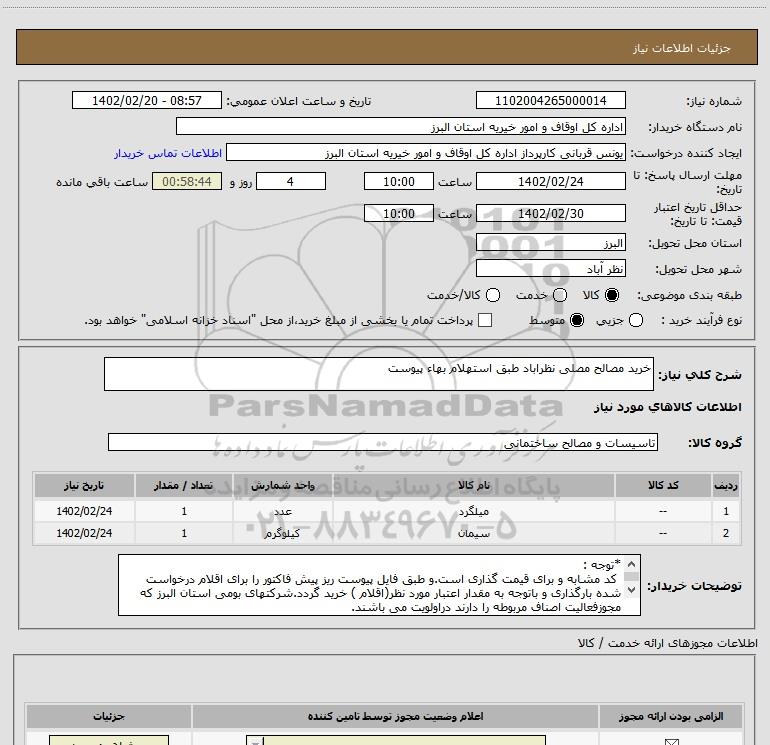Select میلگرد row need date 1402/02/24

click(x=84, y=511)
